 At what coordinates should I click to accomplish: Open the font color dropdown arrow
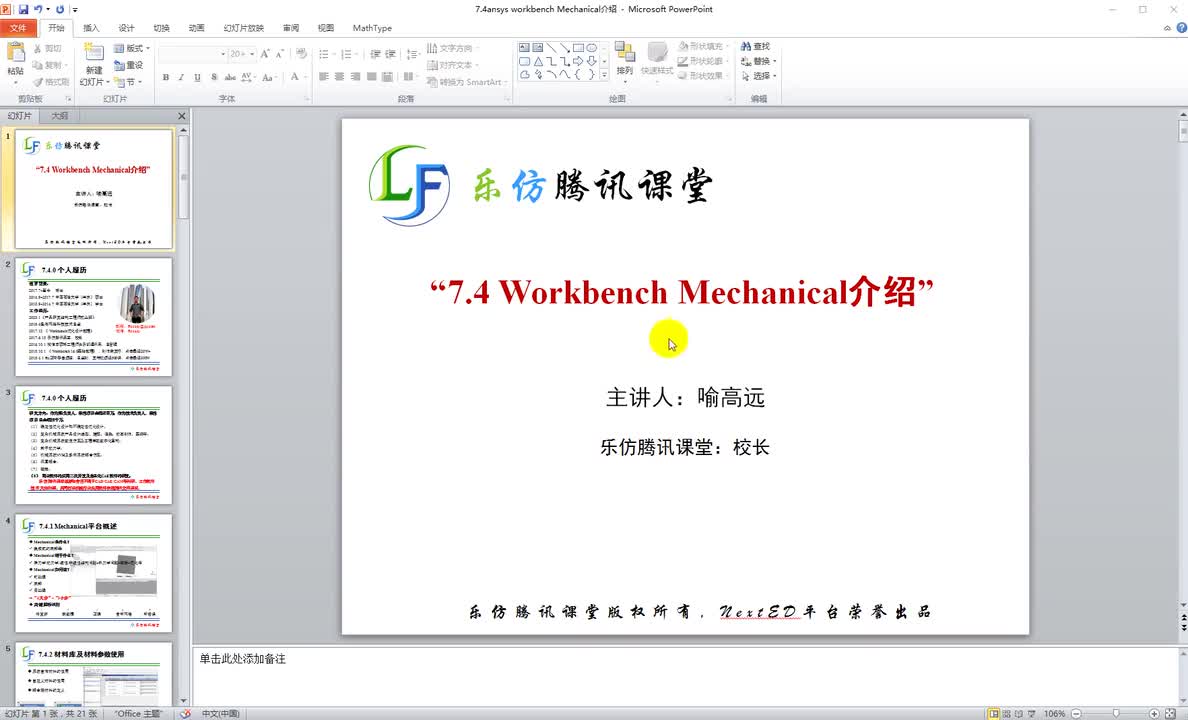pyautogui.click(x=305, y=77)
